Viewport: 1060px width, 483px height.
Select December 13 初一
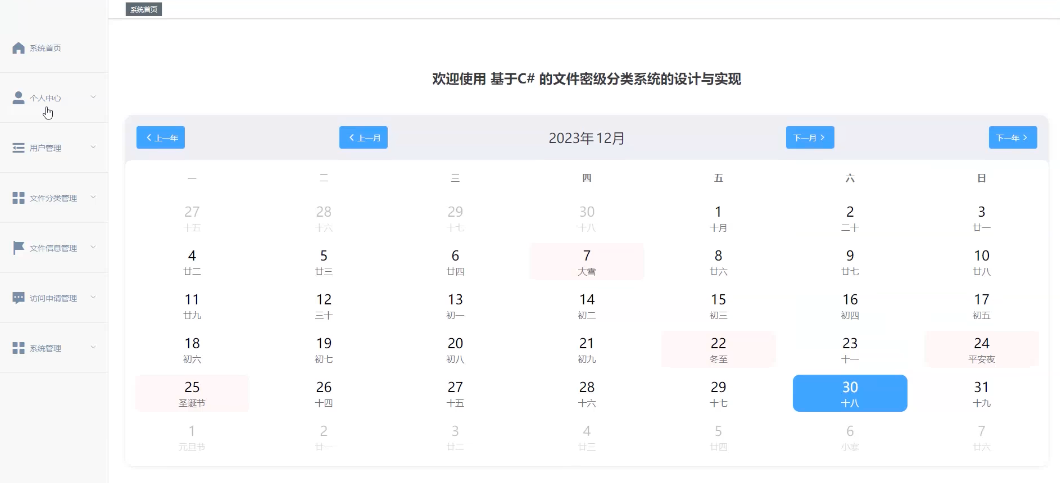pyautogui.click(x=455, y=305)
